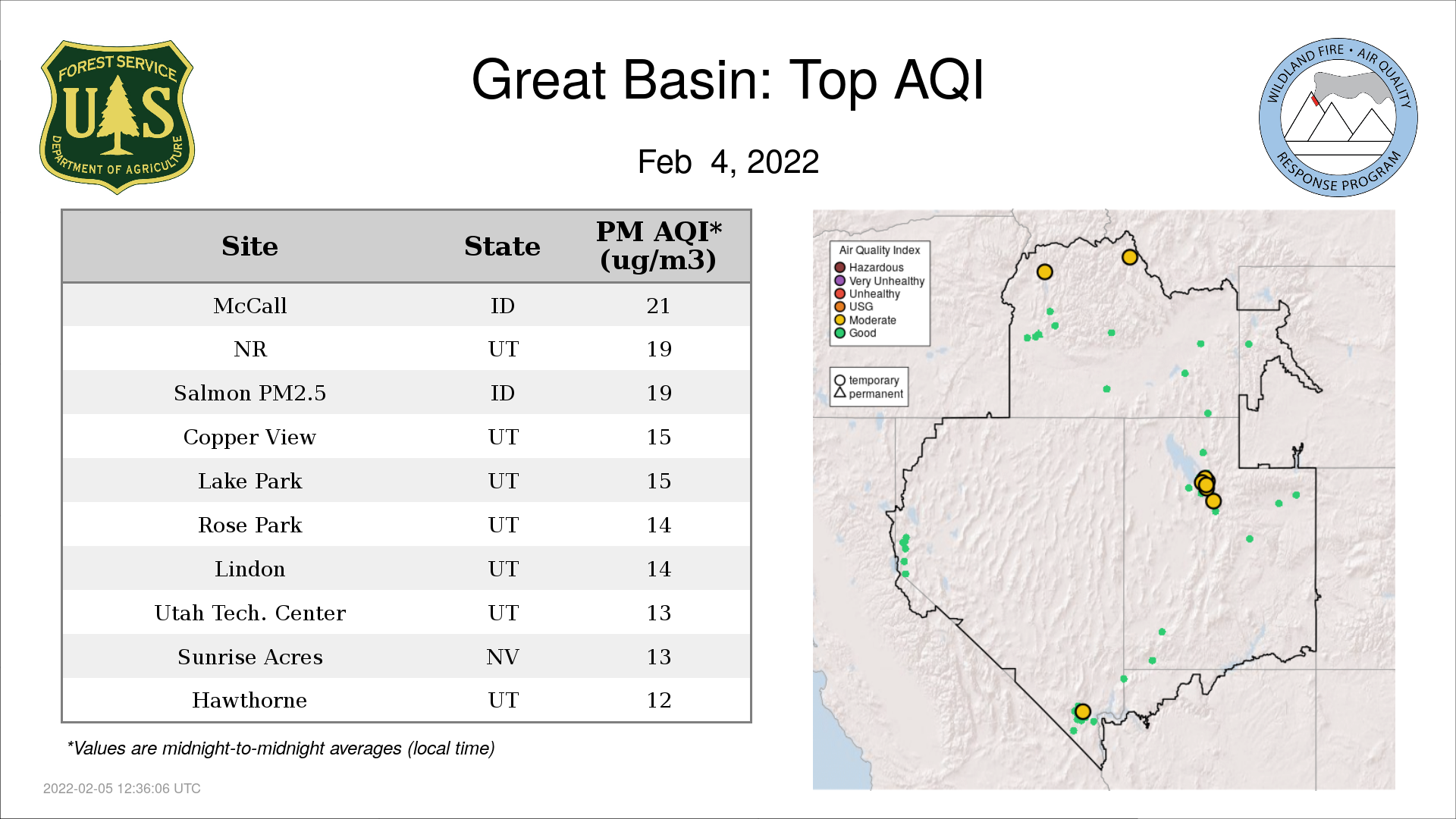Click the AQI value 19 in the NR row
The width and height of the screenshot is (1456, 819).
658,349
